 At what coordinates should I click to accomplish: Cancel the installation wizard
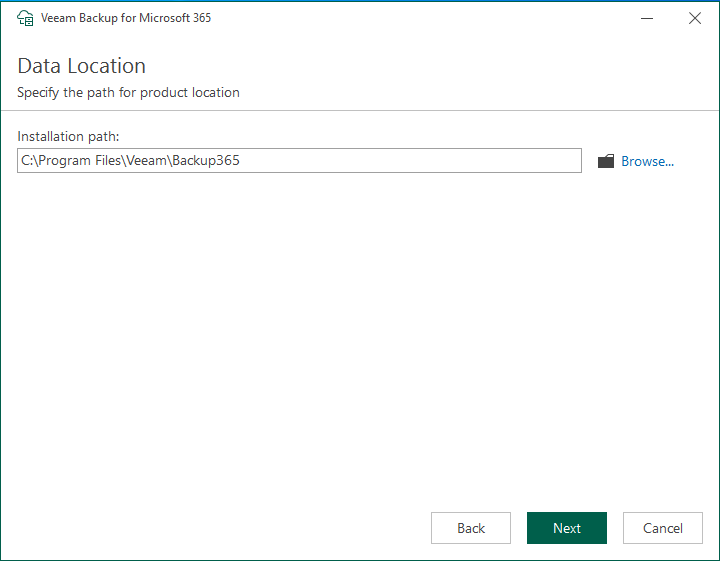[662, 528]
